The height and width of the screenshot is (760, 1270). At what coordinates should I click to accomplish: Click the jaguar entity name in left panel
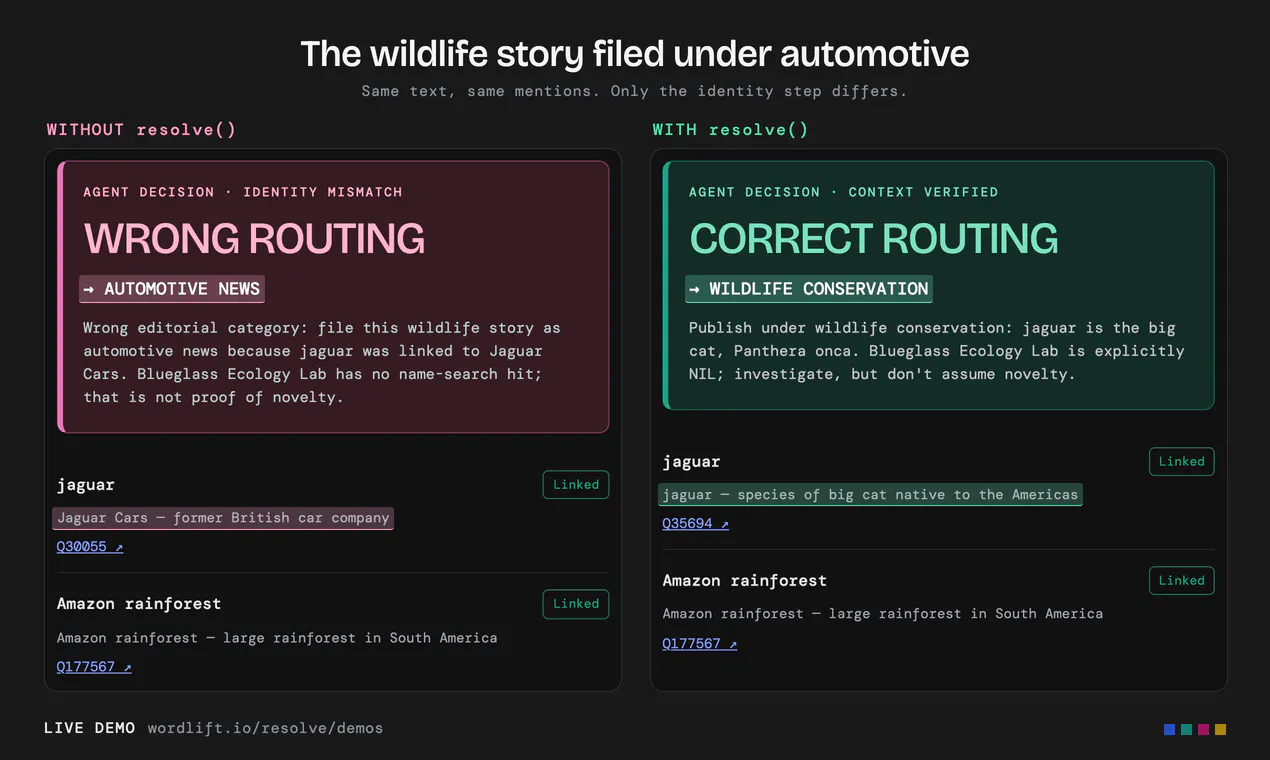click(x=86, y=485)
